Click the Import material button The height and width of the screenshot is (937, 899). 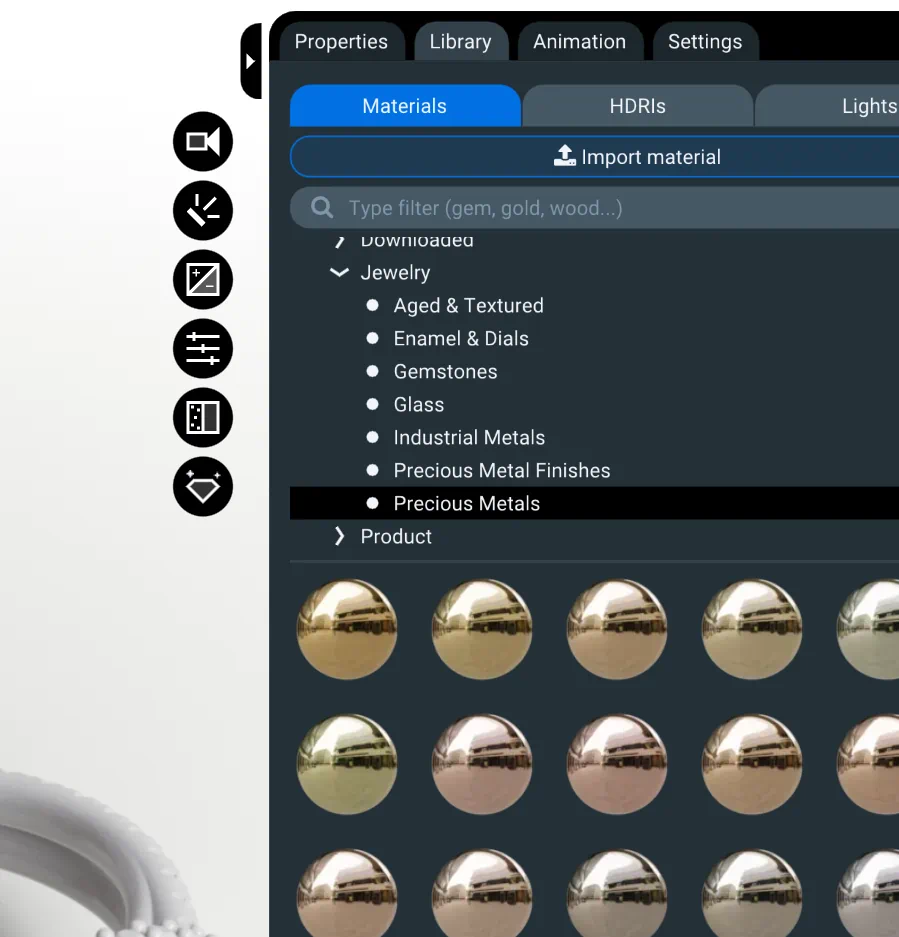pos(595,157)
